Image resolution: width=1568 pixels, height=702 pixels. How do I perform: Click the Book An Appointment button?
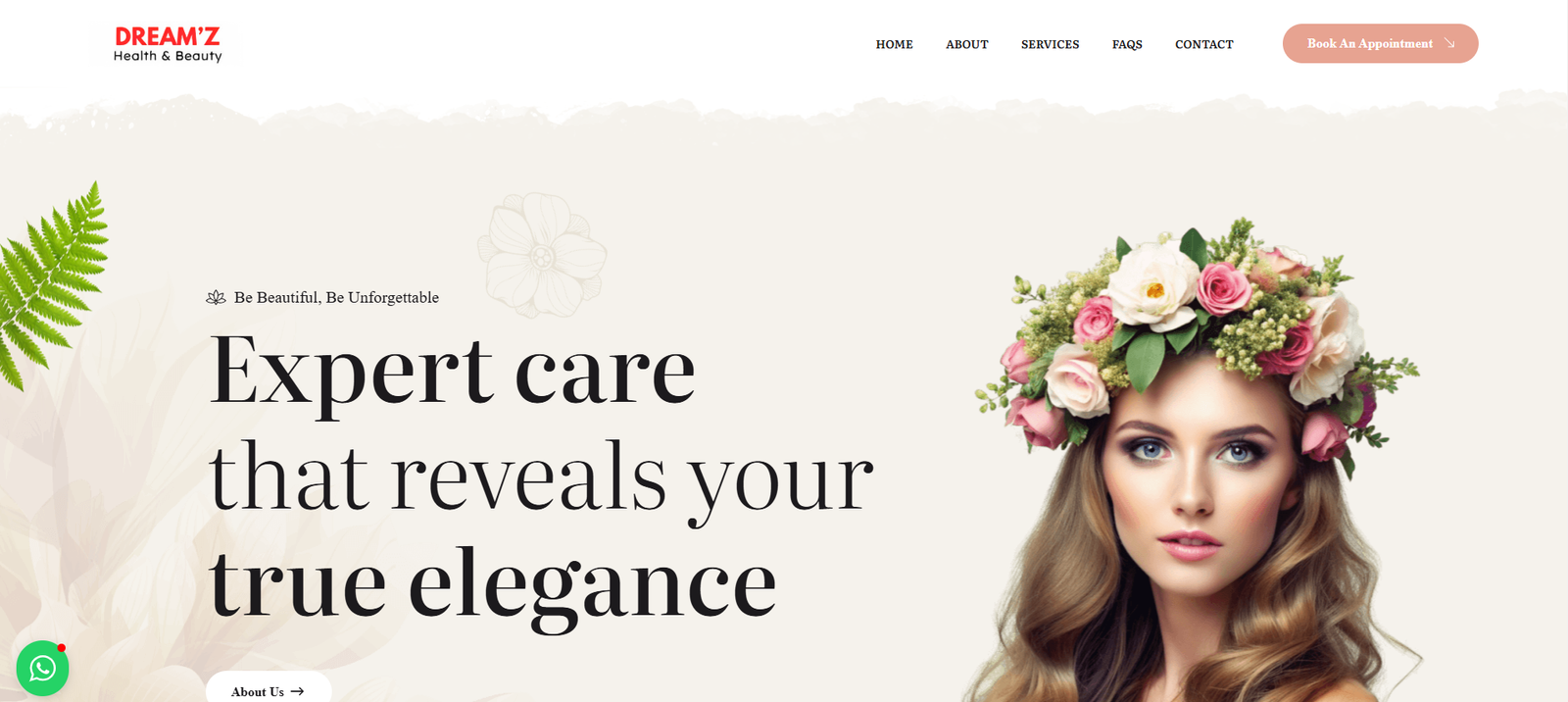click(x=1380, y=43)
